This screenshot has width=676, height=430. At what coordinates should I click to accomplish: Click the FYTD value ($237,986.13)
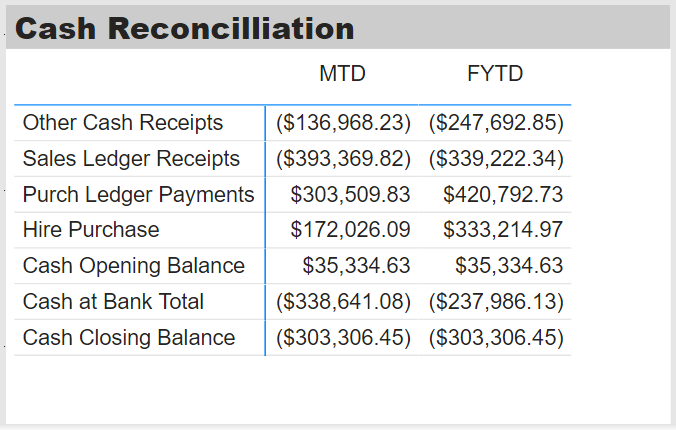point(496,301)
